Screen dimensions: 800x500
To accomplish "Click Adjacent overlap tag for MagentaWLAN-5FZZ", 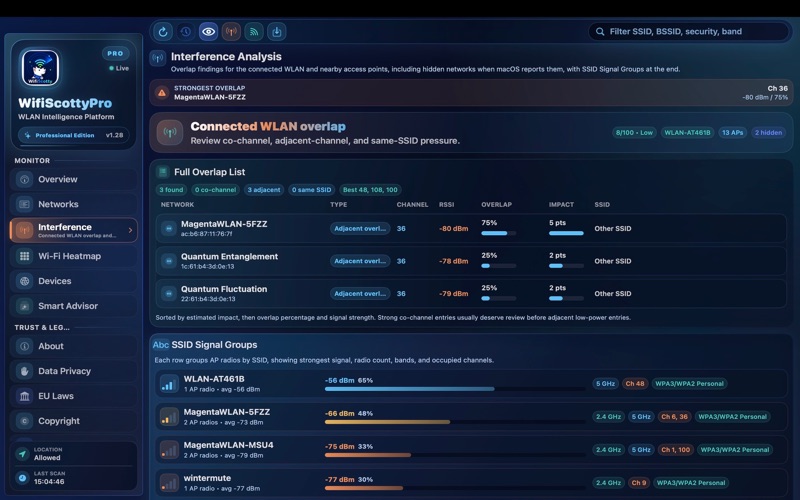I will tap(360, 229).
